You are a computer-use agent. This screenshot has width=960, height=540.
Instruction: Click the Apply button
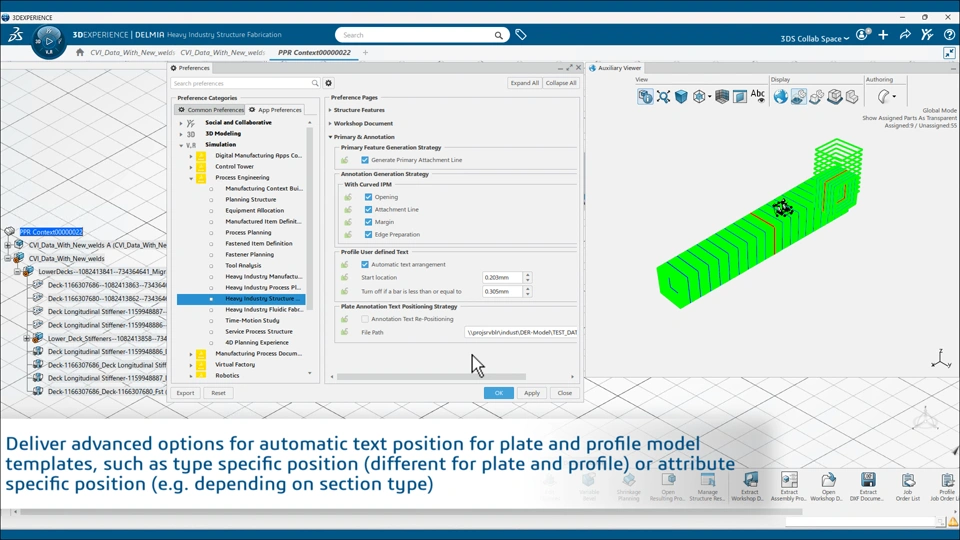(x=531, y=393)
